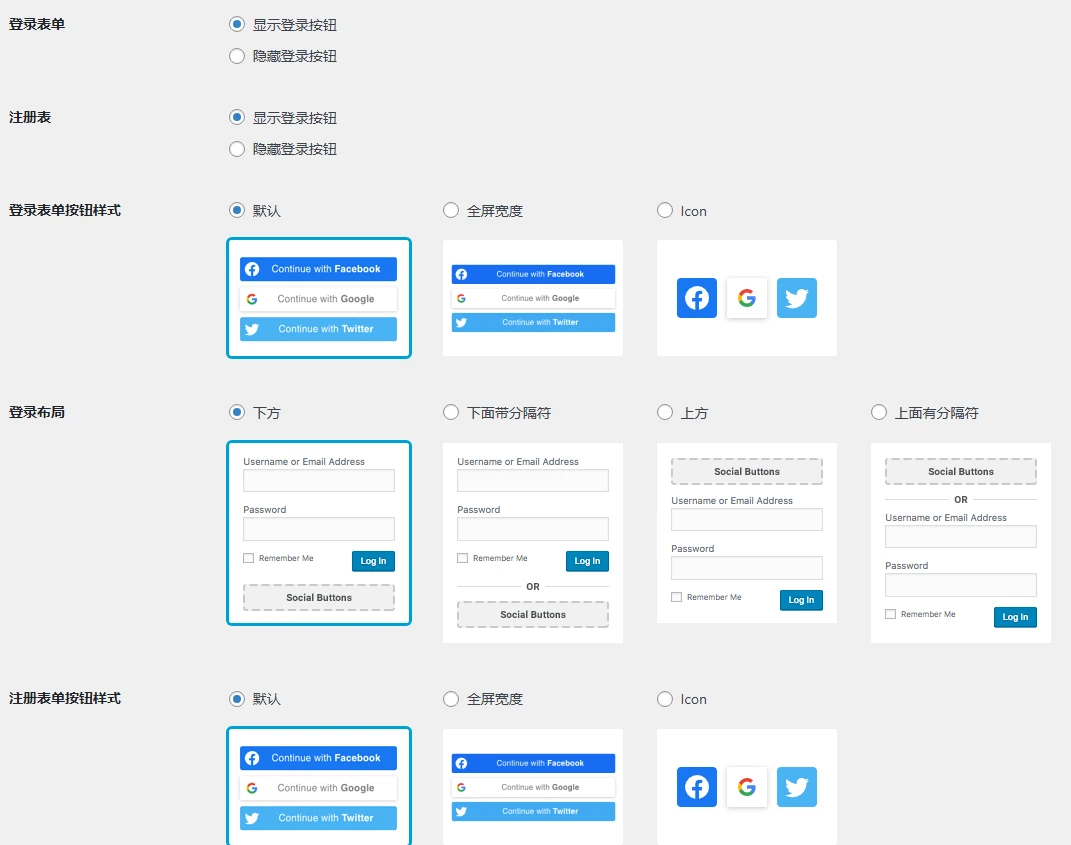Click Continue with Facebook button
This screenshot has height=845, width=1071.
[x=318, y=268]
